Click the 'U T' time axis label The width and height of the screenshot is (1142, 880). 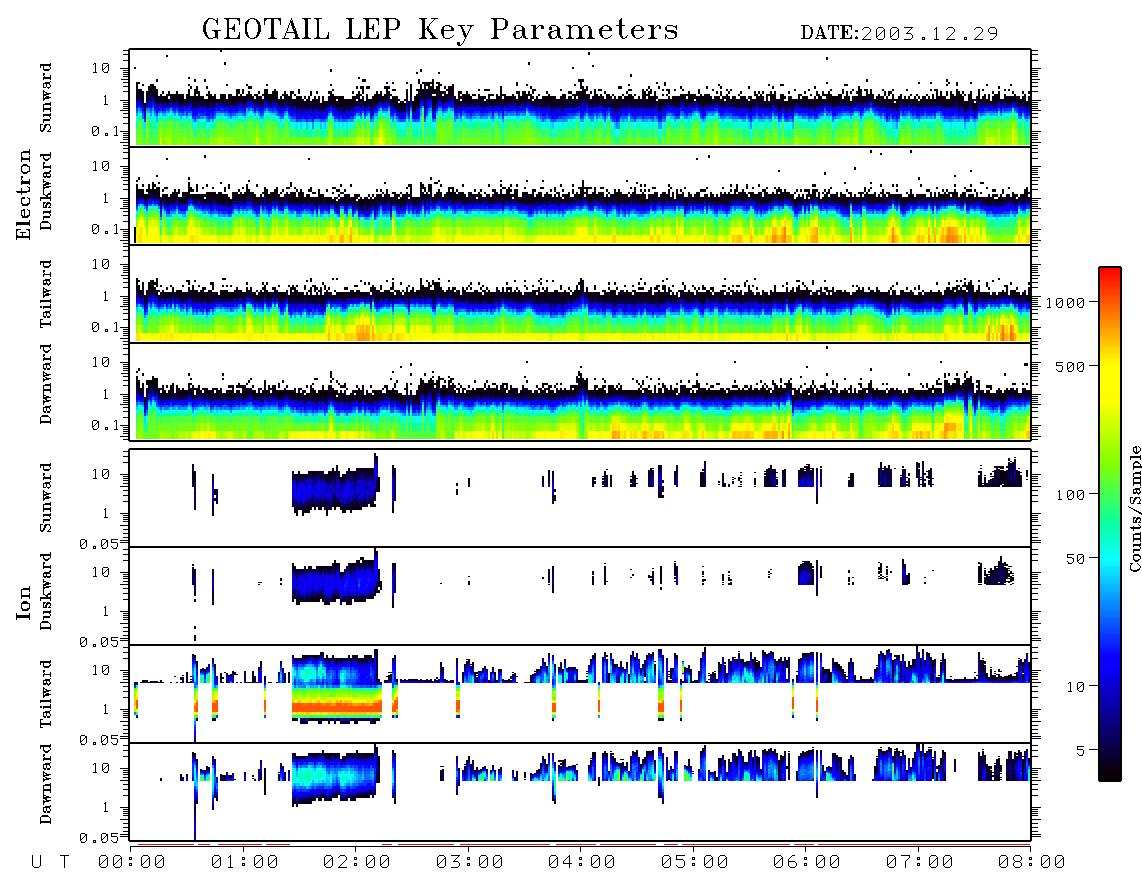tap(50, 862)
